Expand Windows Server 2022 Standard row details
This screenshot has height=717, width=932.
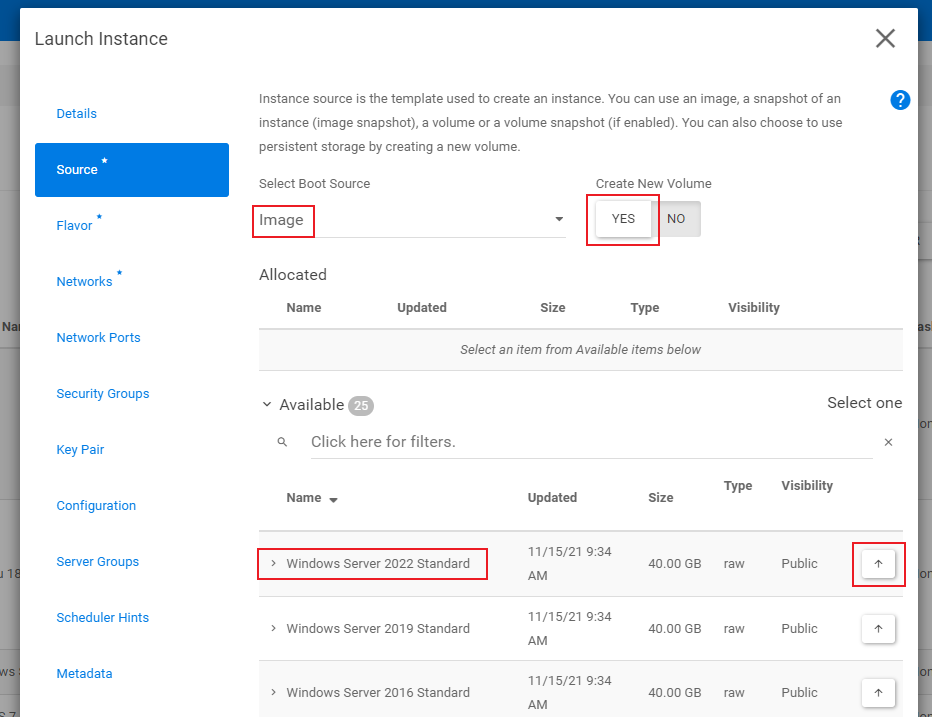[x=273, y=563]
